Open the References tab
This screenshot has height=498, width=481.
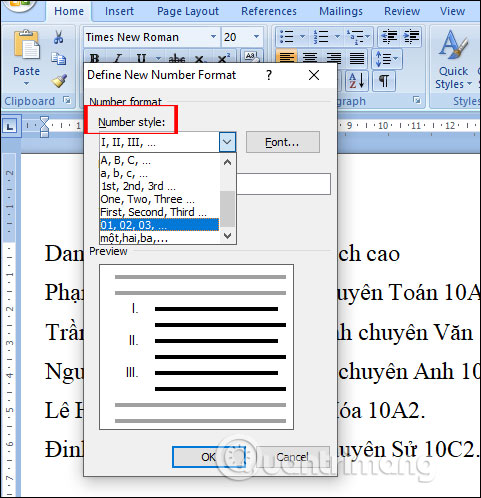point(269,11)
